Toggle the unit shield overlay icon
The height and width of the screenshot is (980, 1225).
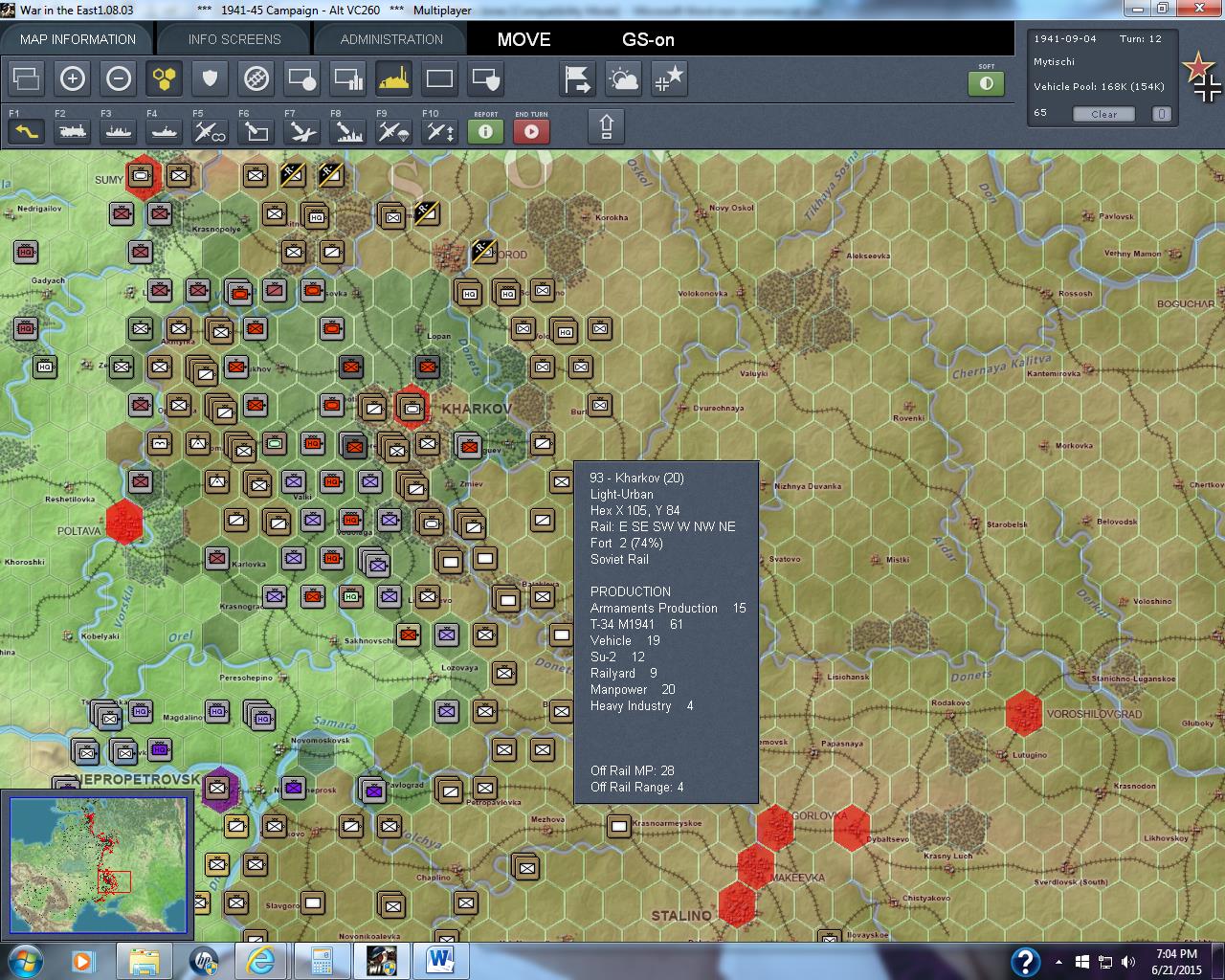486,78
